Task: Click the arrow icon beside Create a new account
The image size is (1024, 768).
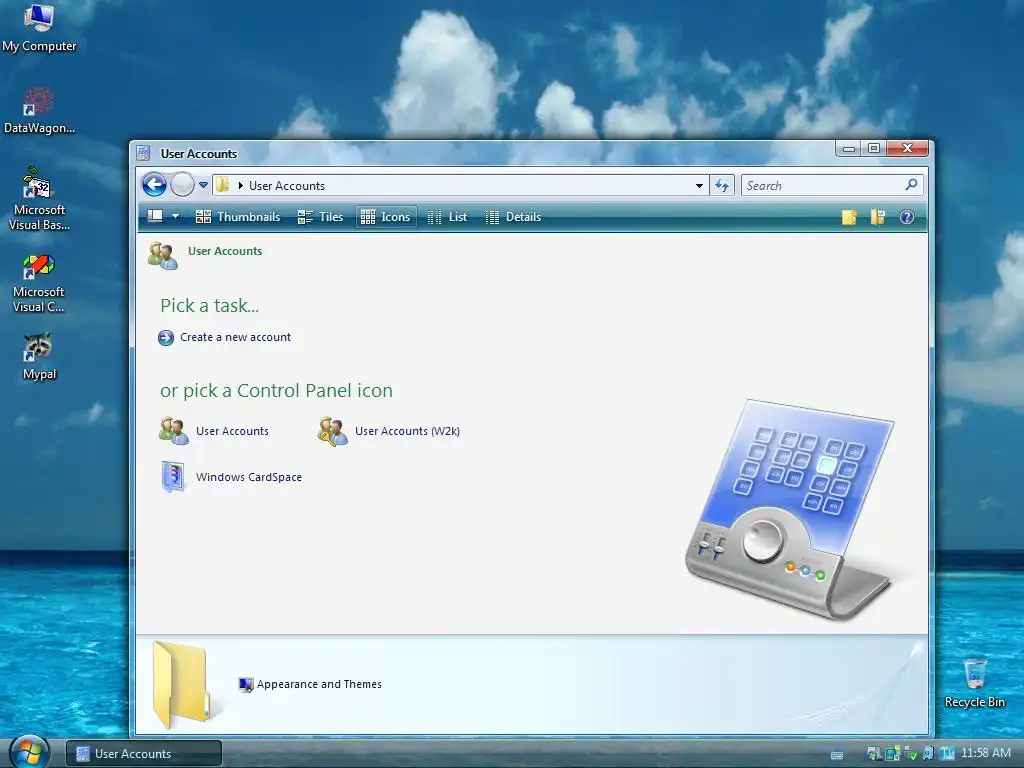Action: pyautogui.click(x=166, y=338)
